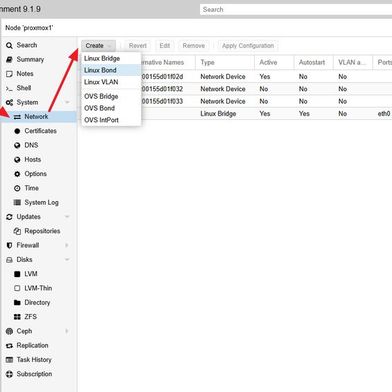The image size is (392, 392).
Task: Click the Firewall shield icon
Action: [9, 245]
